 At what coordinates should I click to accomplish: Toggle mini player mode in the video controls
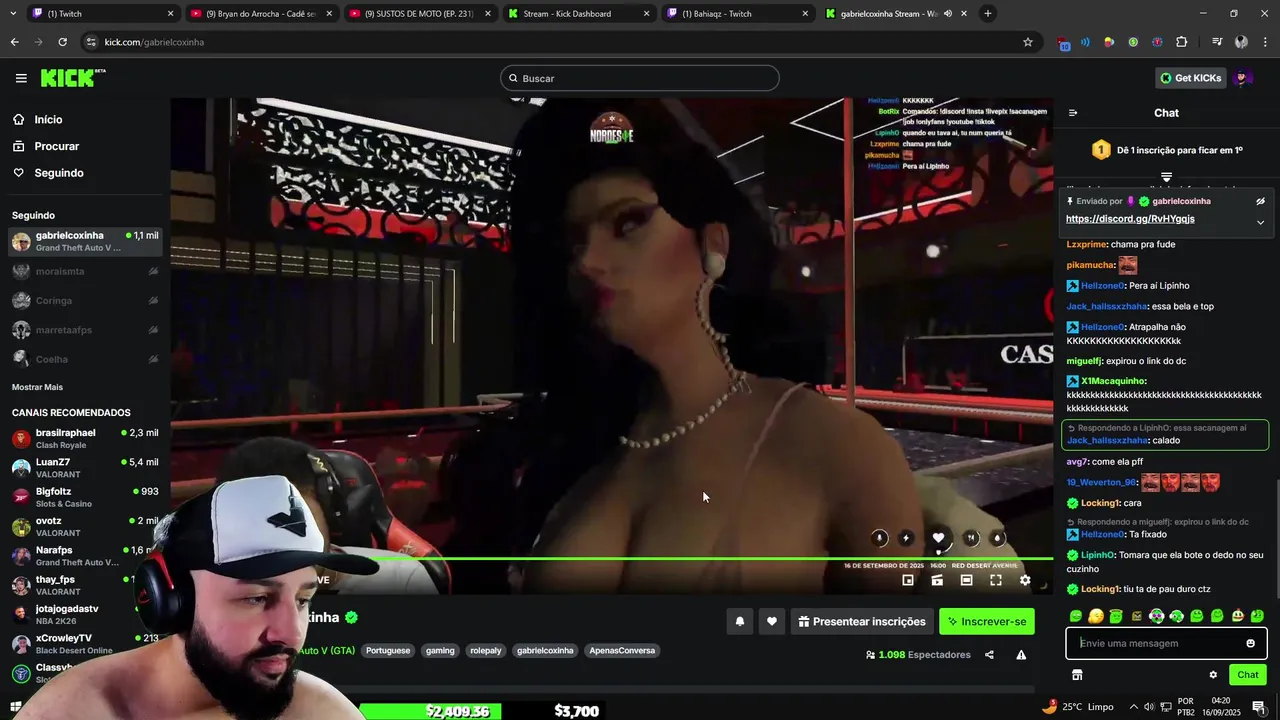pyautogui.click(x=908, y=580)
